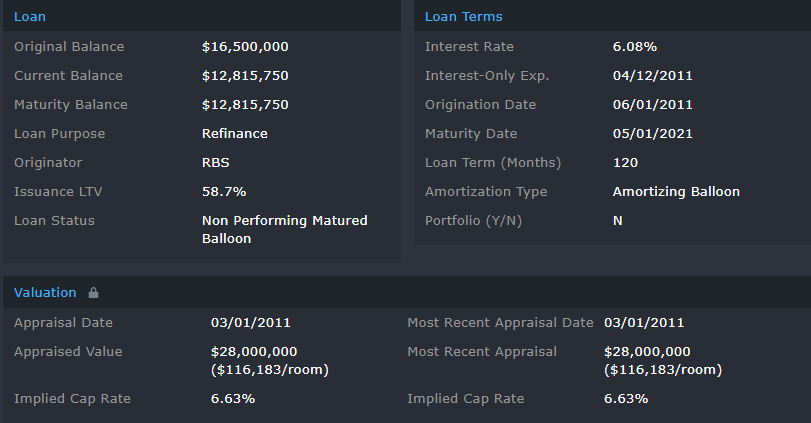This screenshot has height=423, width=811.
Task: Select the Portfolio (Y/N) value N
Action: pos(618,221)
